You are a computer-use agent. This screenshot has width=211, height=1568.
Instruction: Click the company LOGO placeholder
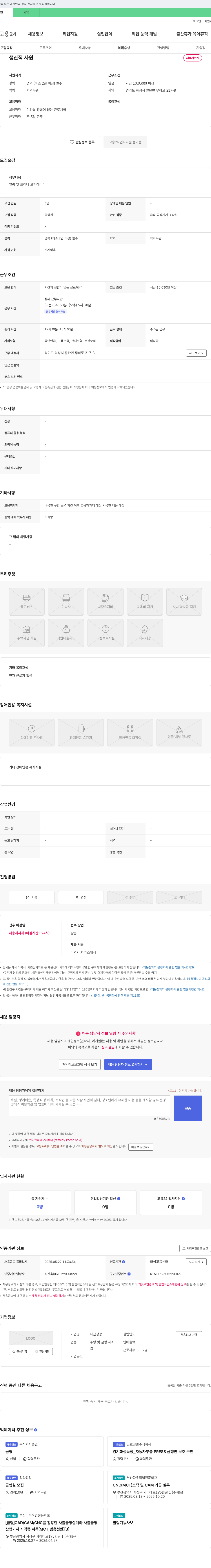[x=31, y=1338]
